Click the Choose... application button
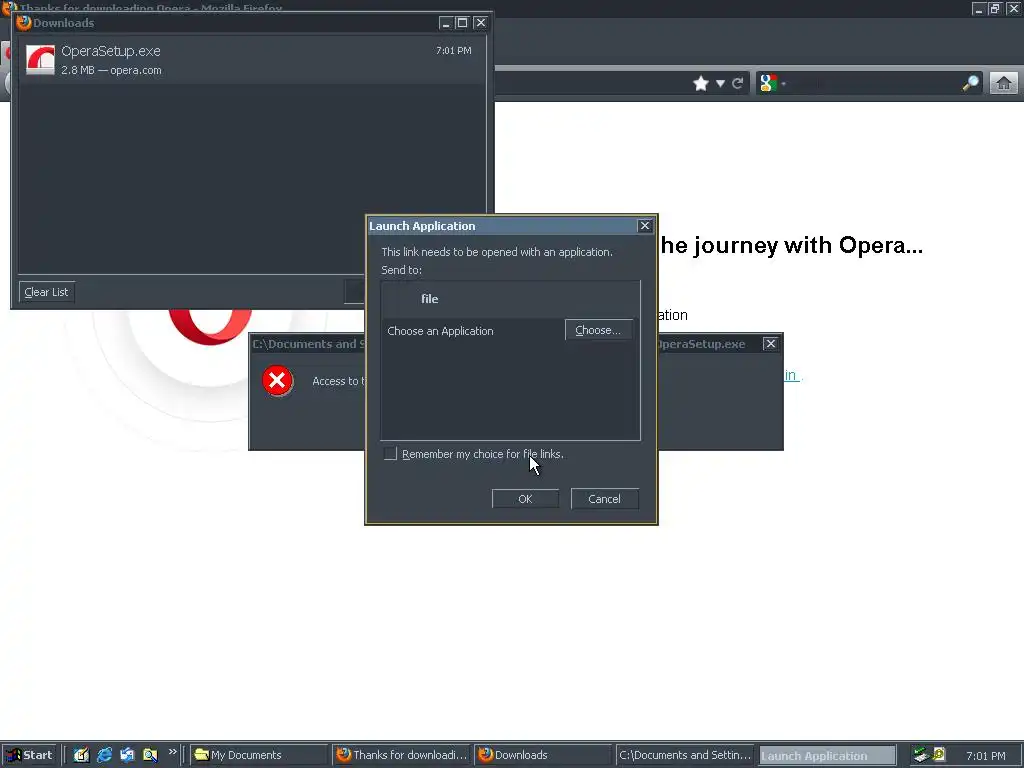This screenshot has height=768, width=1024. pos(598,330)
